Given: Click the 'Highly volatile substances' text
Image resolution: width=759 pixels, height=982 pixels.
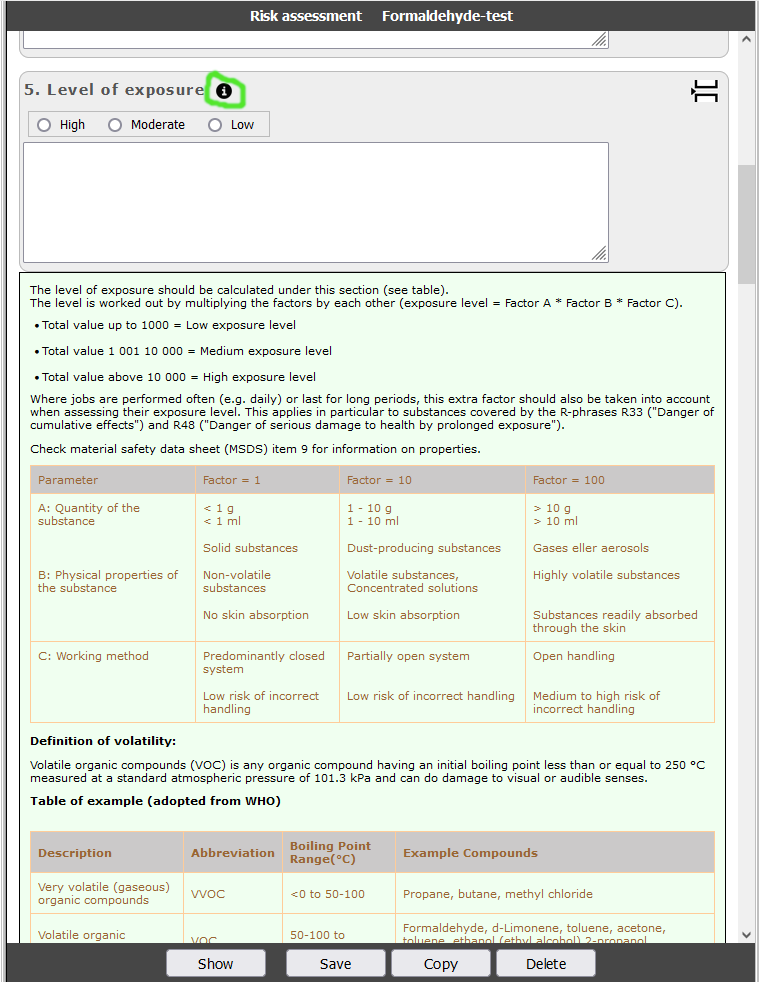Looking at the screenshot, I should (606, 575).
